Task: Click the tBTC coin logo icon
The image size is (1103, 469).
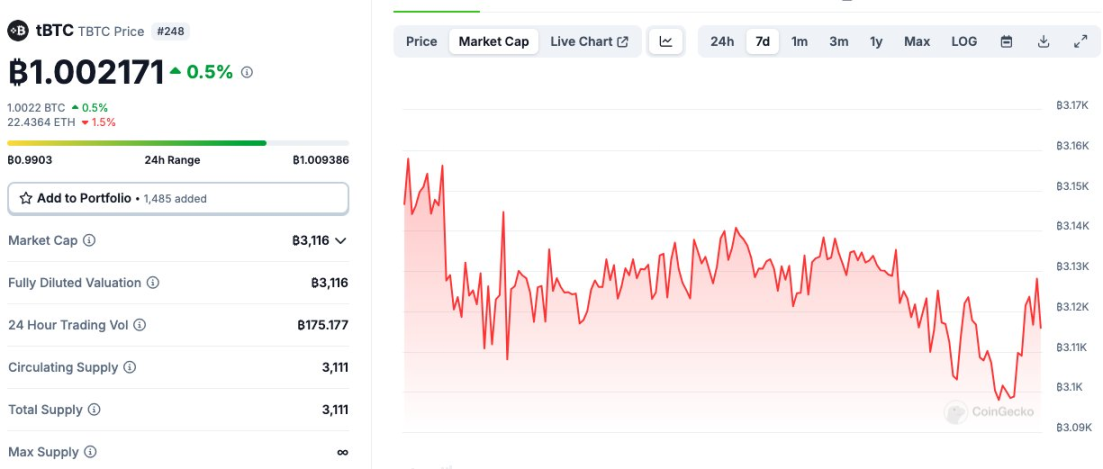Action: (18, 31)
